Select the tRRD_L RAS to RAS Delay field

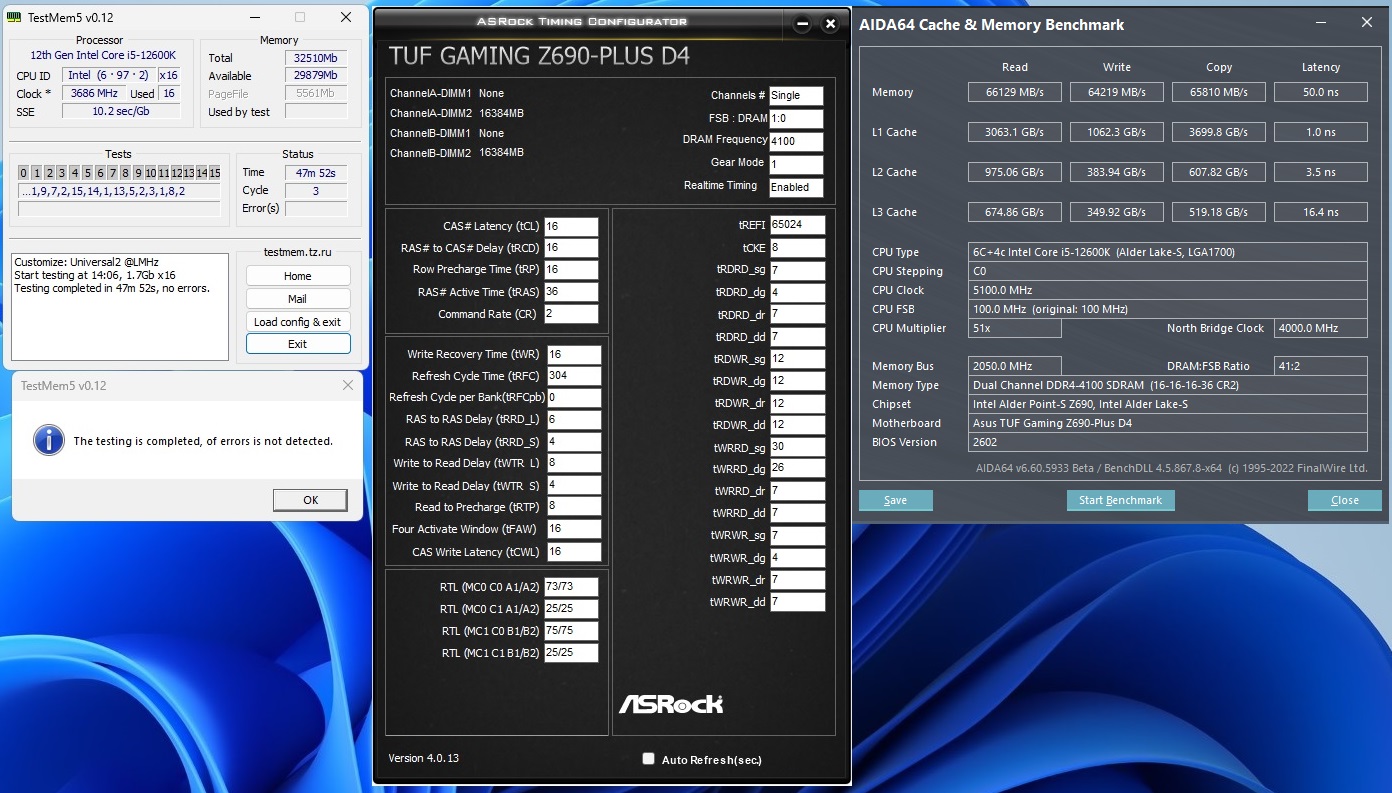click(x=574, y=420)
